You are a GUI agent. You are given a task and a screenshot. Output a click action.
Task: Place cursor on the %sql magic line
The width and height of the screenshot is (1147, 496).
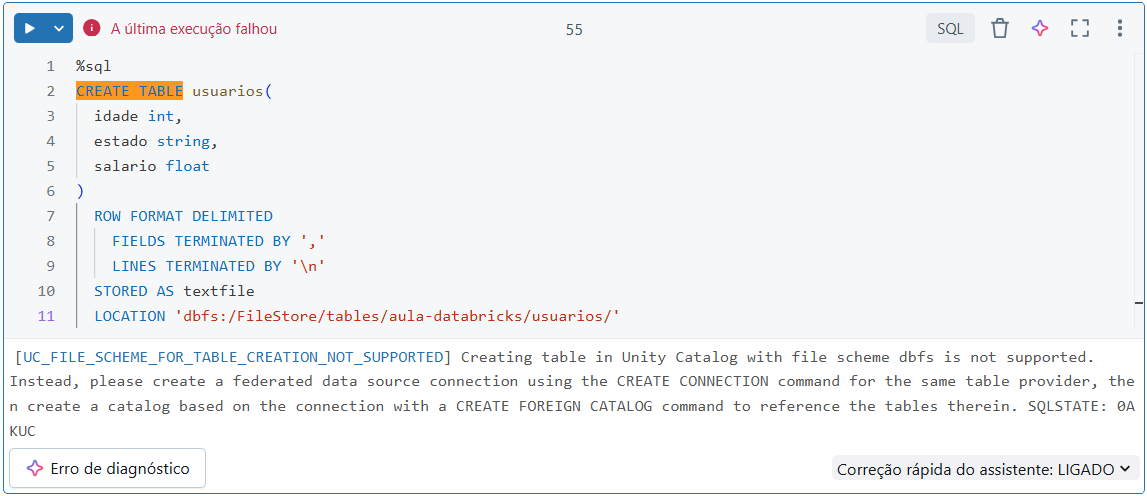point(94,67)
